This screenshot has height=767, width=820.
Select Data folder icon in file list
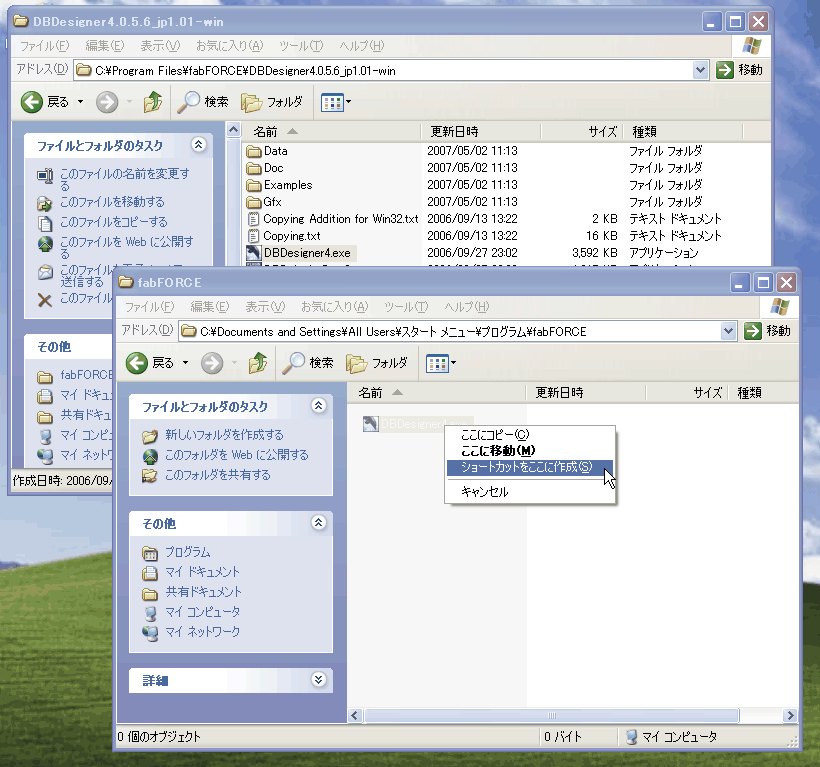point(254,151)
